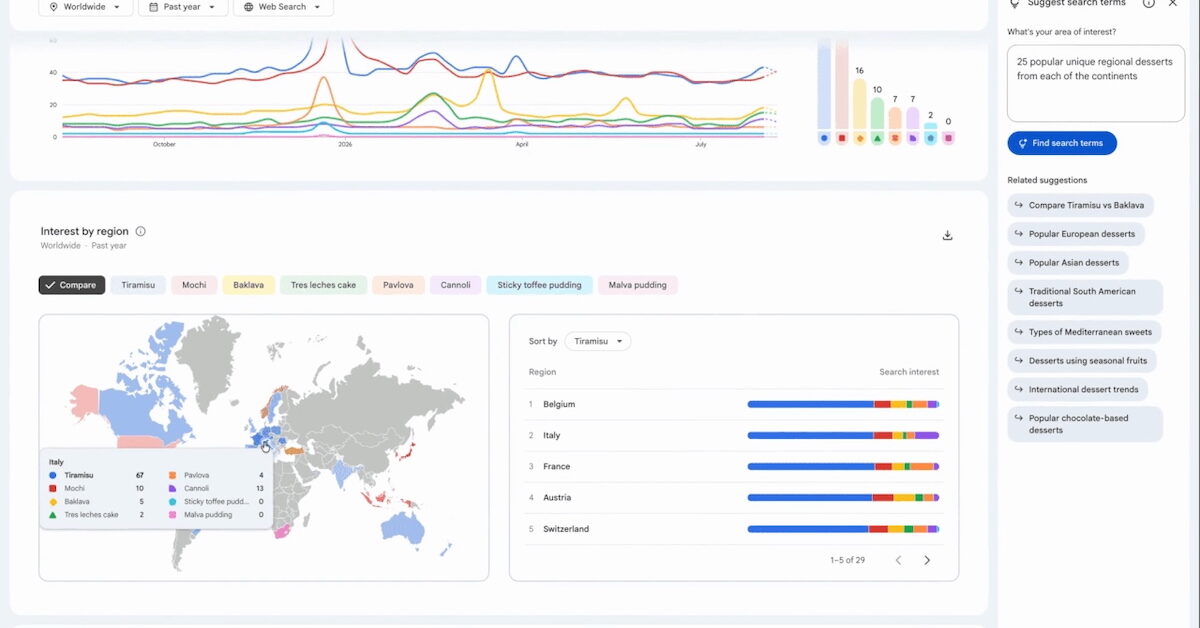Viewport: 1200px width, 628px height.
Task: Click the Find search terms button
Action: (x=1062, y=143)
